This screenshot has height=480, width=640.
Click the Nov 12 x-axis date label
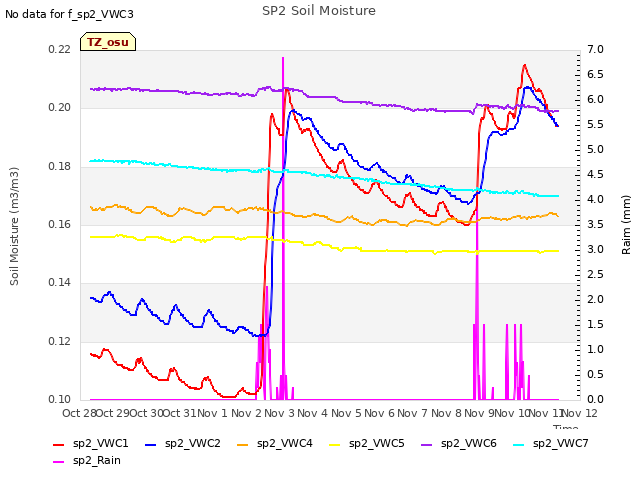click(580, 413)
